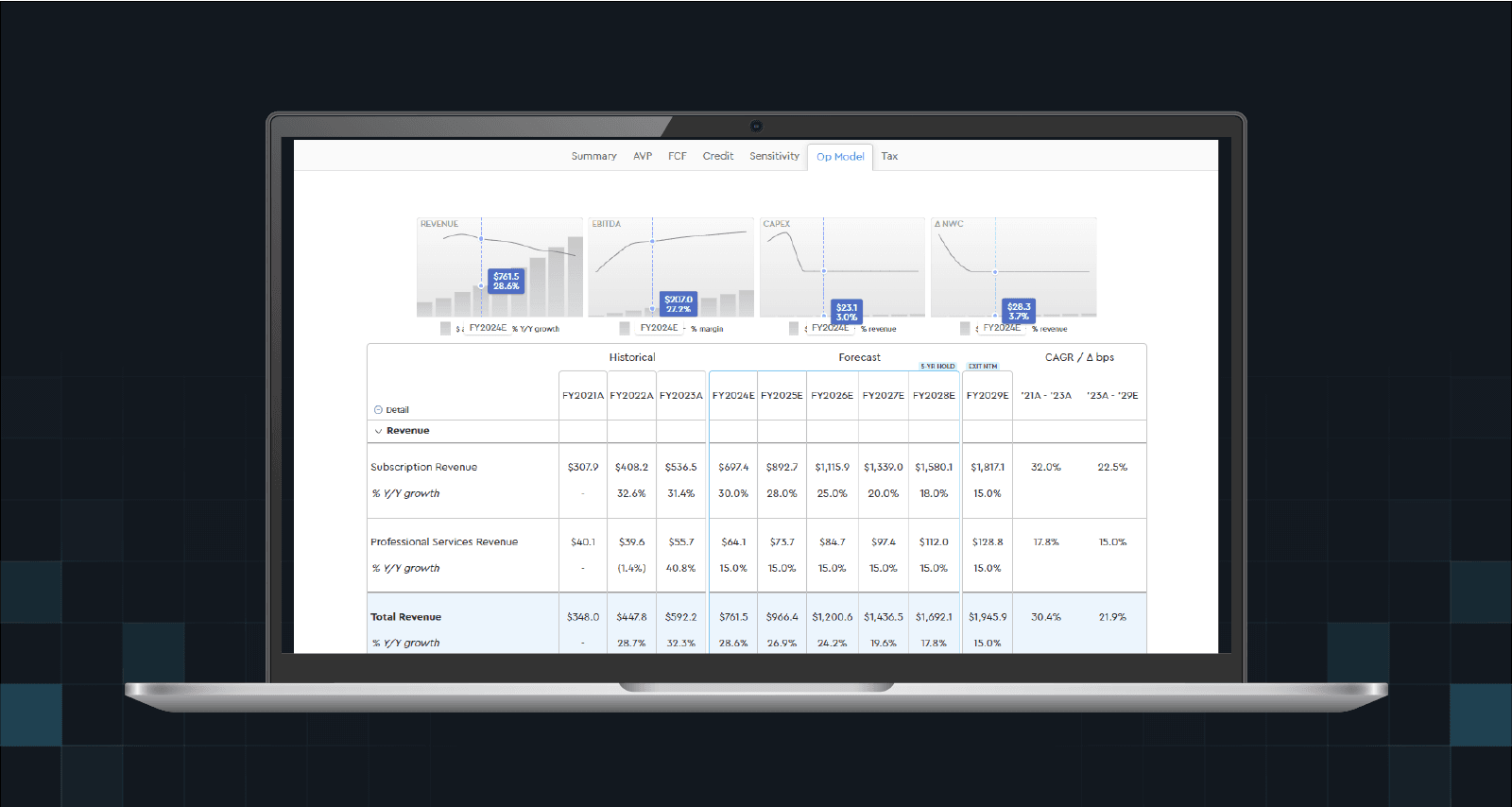This screenshot has height=807, width=1512.
Task: Open the Summary tab
Action: 593,156
